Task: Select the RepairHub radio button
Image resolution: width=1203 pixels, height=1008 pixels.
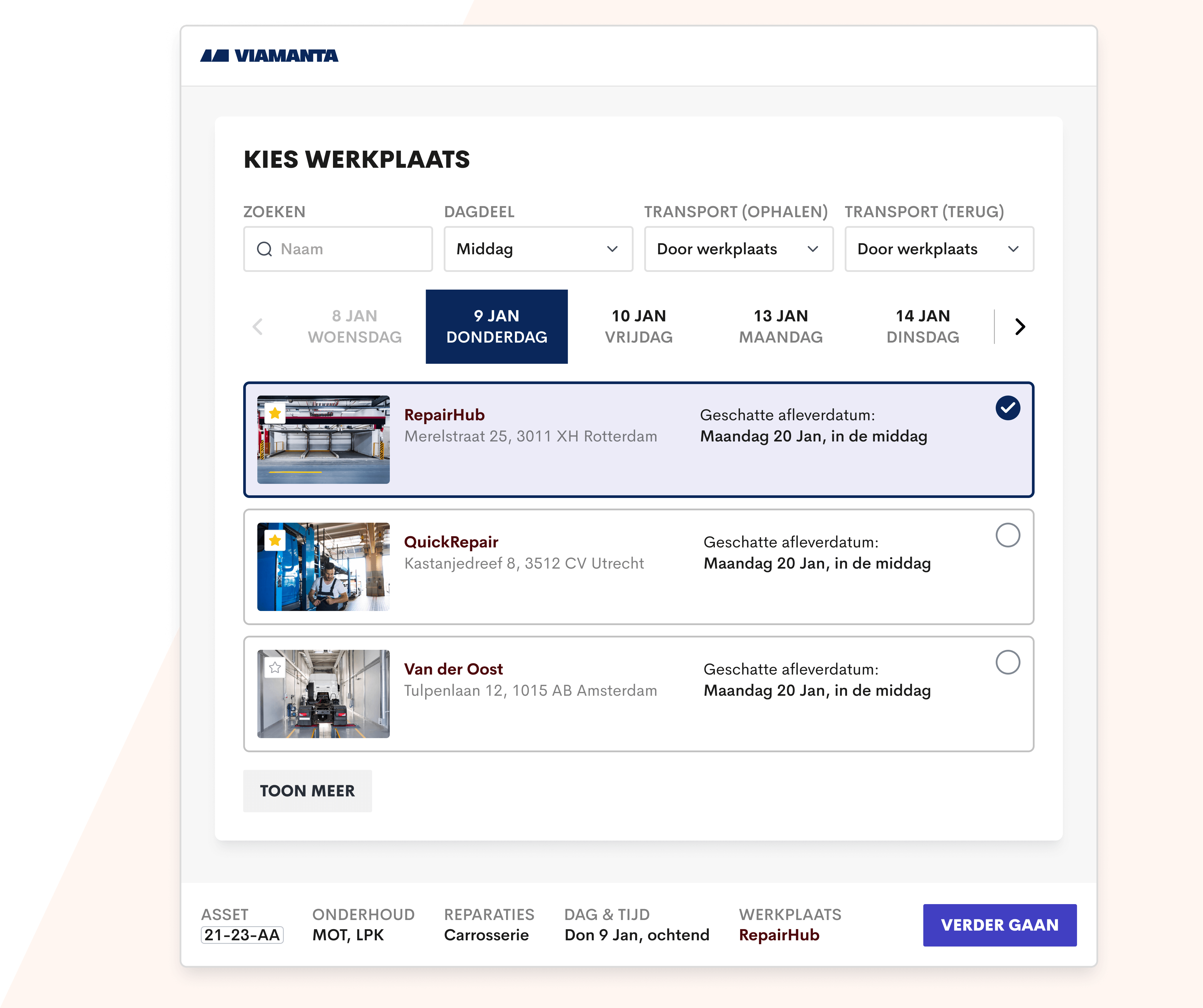Action: (x=1008, y=408)
